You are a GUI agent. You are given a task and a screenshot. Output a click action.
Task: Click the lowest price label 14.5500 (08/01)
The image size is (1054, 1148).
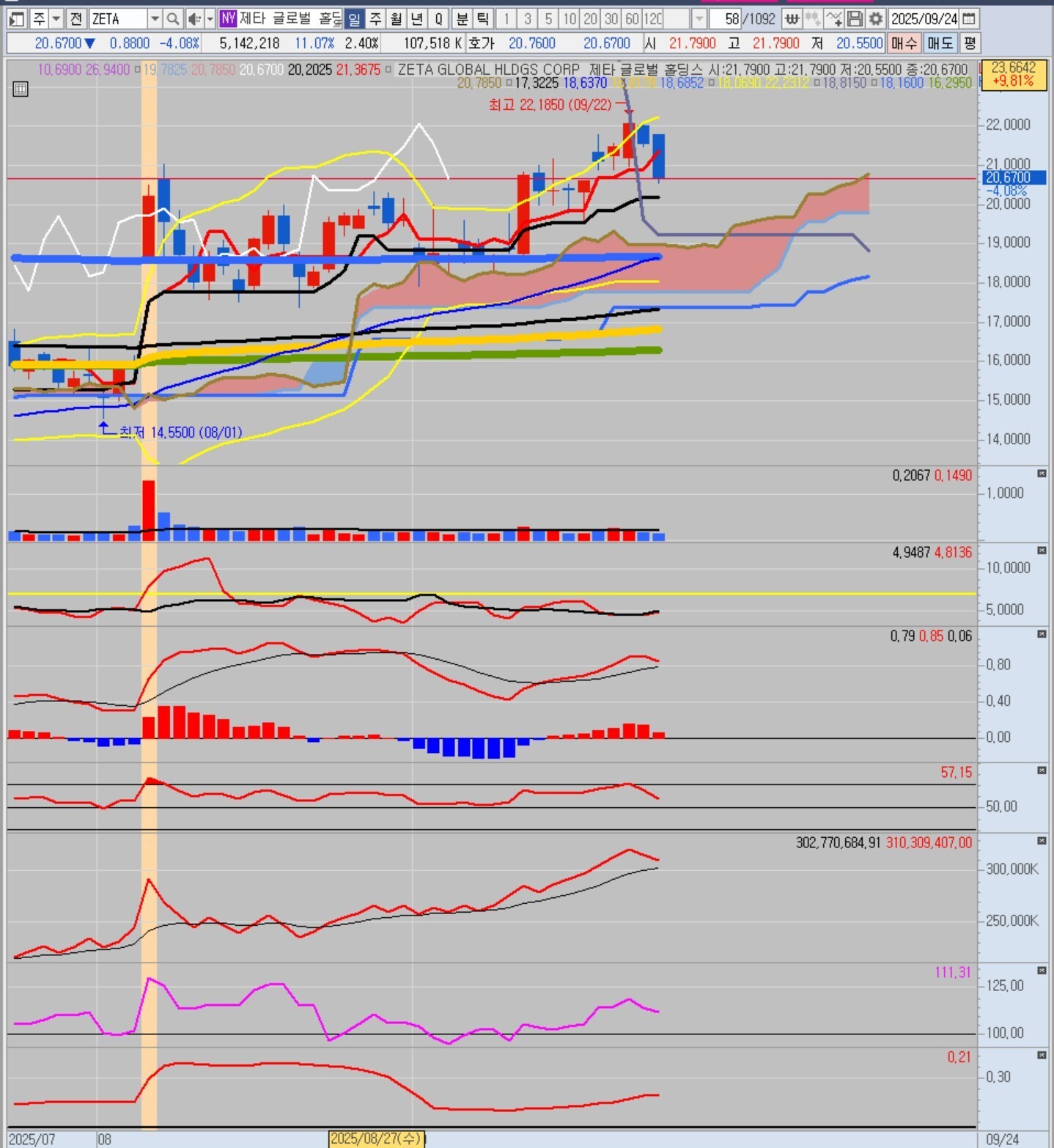180,433
